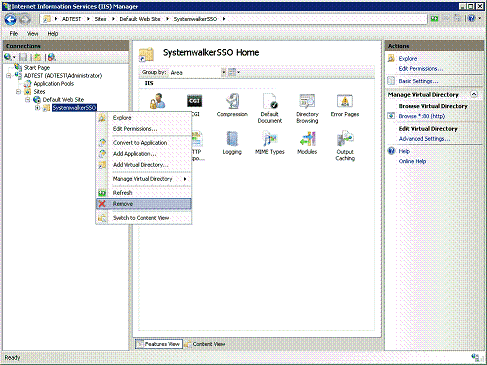This screenshot has height=365, width=487.
Task: Click the grayed Forward navigation arrow
Action: click(25, 19)
